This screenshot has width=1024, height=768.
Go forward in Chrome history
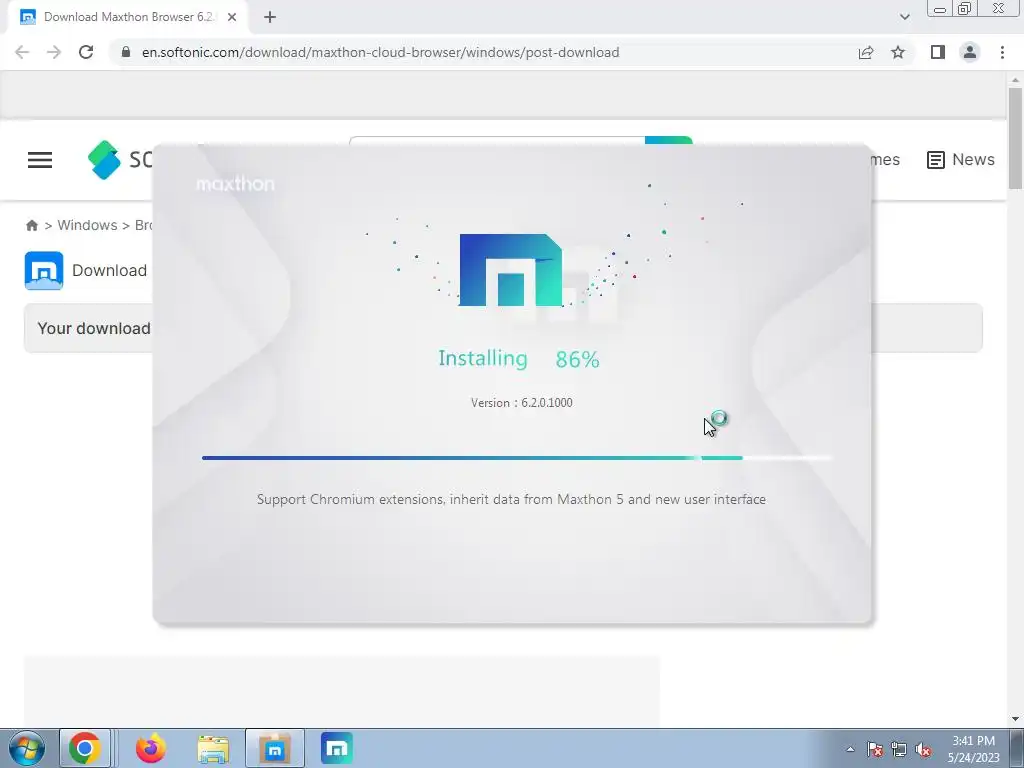point(54,52)
